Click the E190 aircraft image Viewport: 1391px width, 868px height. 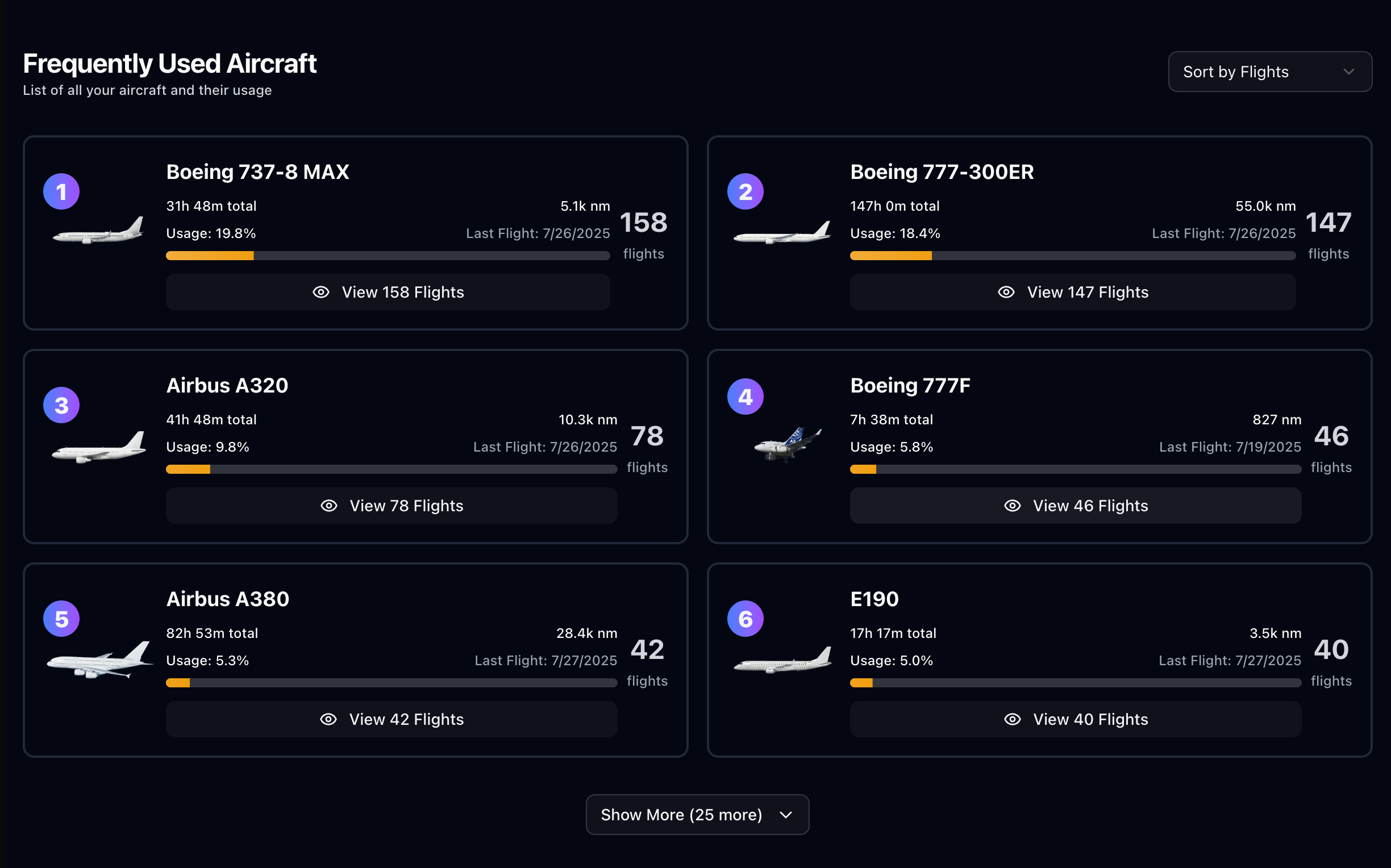(x=782, y=661)
